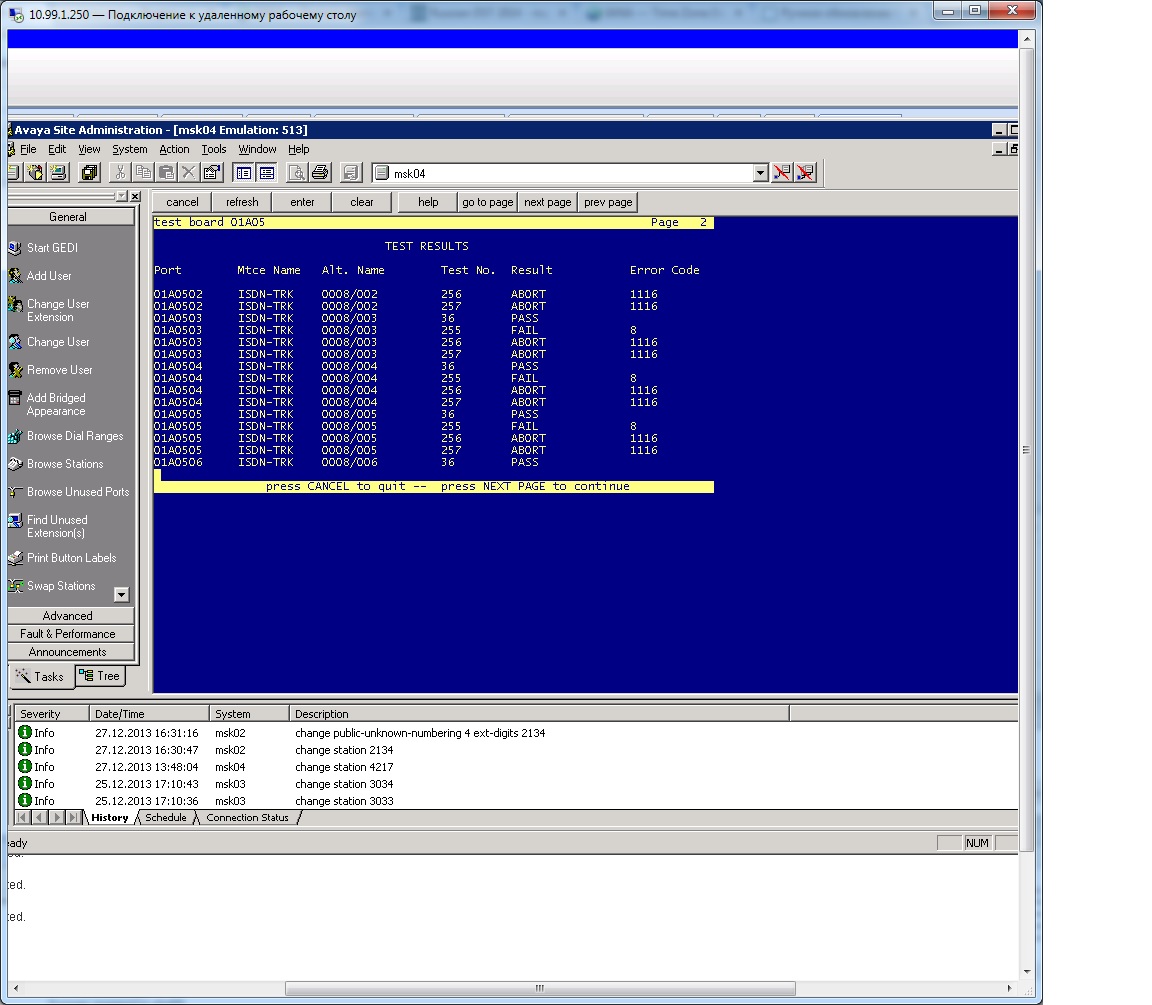Open the Change User Extension task

[x=58, y=311]
